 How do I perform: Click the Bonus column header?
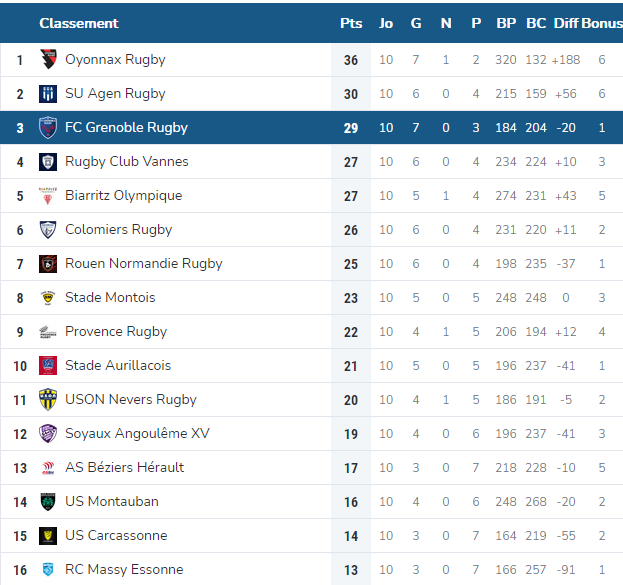tap(602, 23)
